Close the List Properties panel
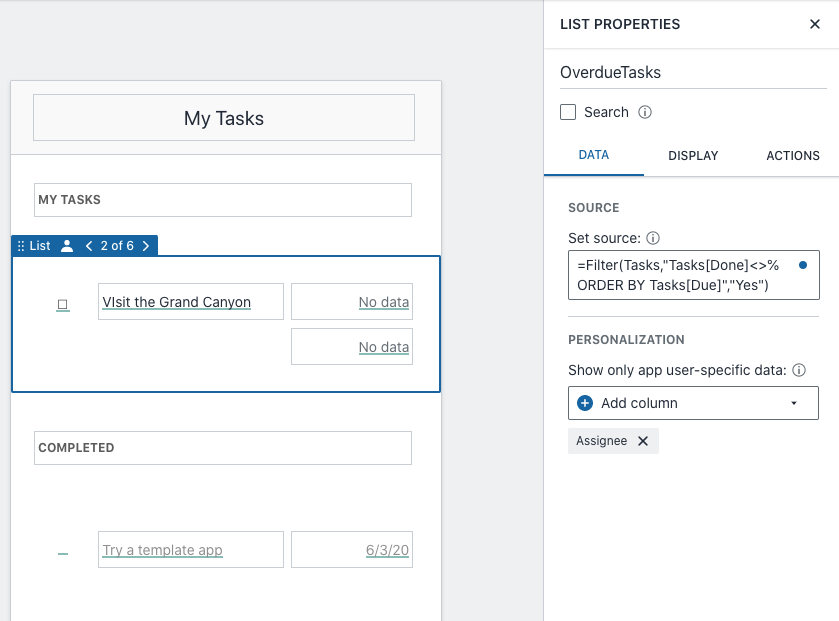 (x=814, y=24)
